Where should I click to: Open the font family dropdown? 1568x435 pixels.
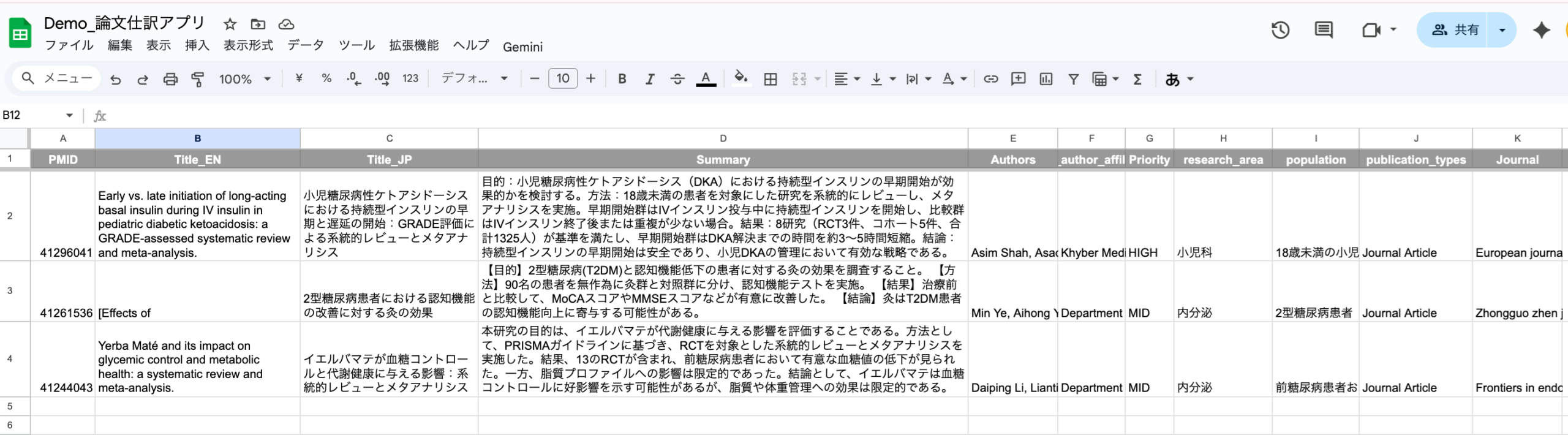pos(475,79)
